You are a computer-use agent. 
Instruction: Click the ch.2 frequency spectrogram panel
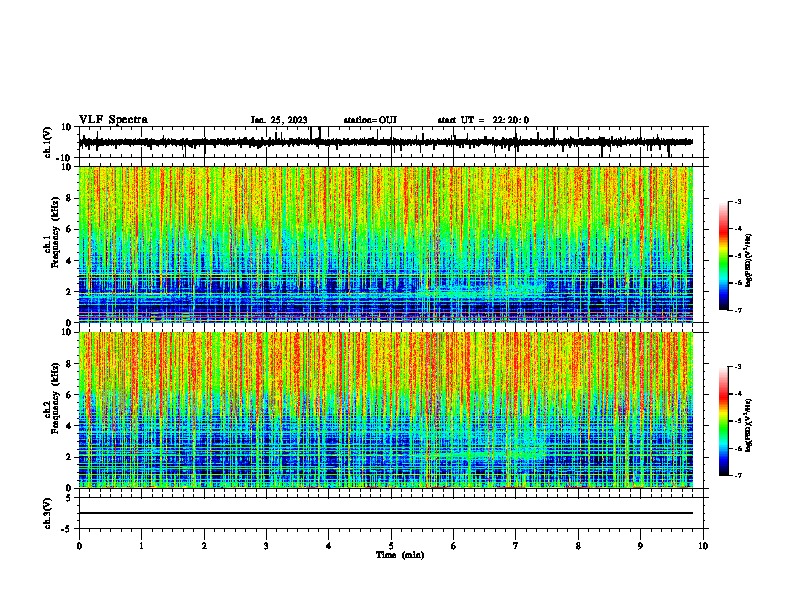(x=386, y=410)
